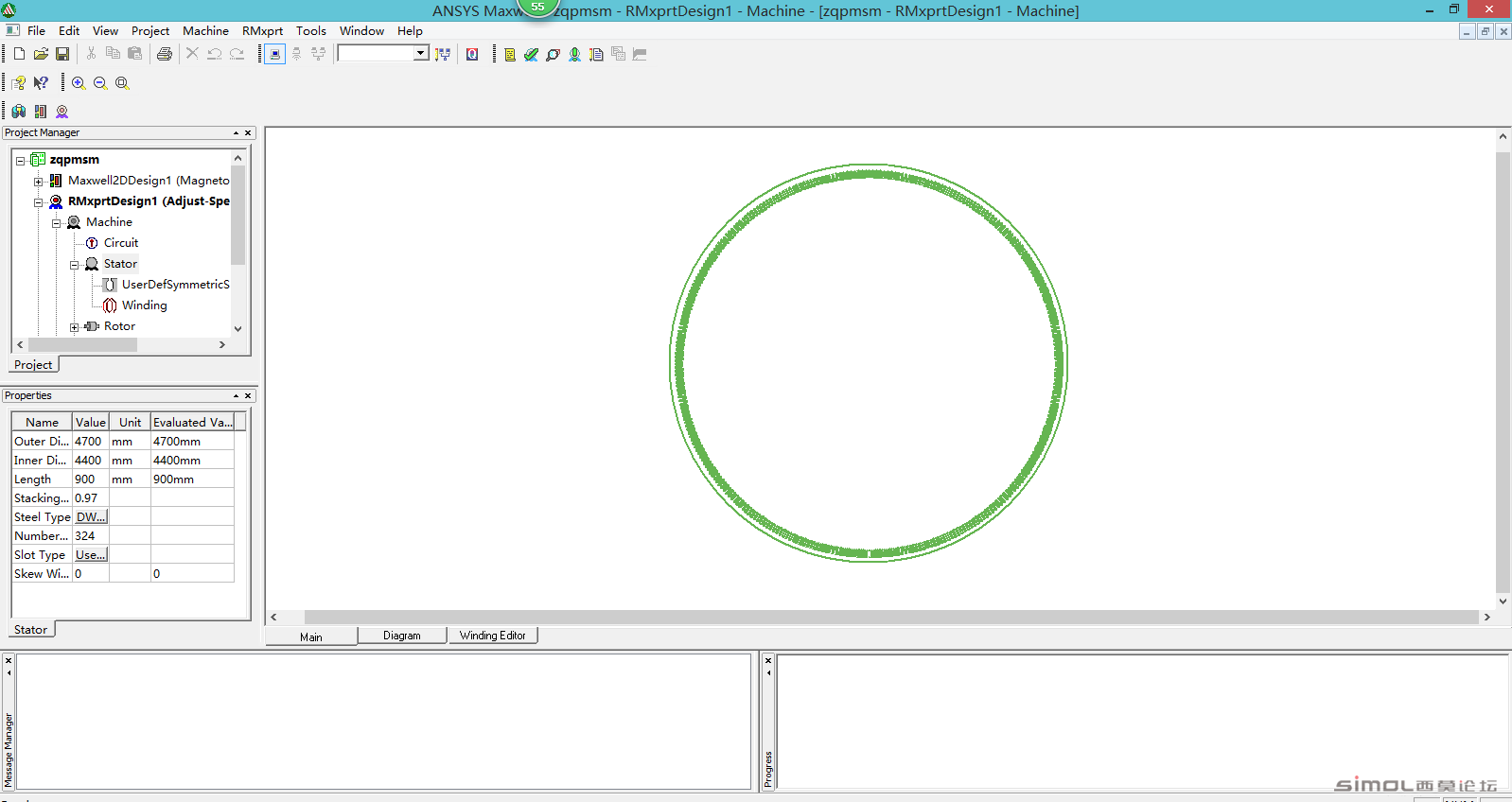
Task: Expand the Maxwell2DDesign1 tree node
Action: pos(38,182)
